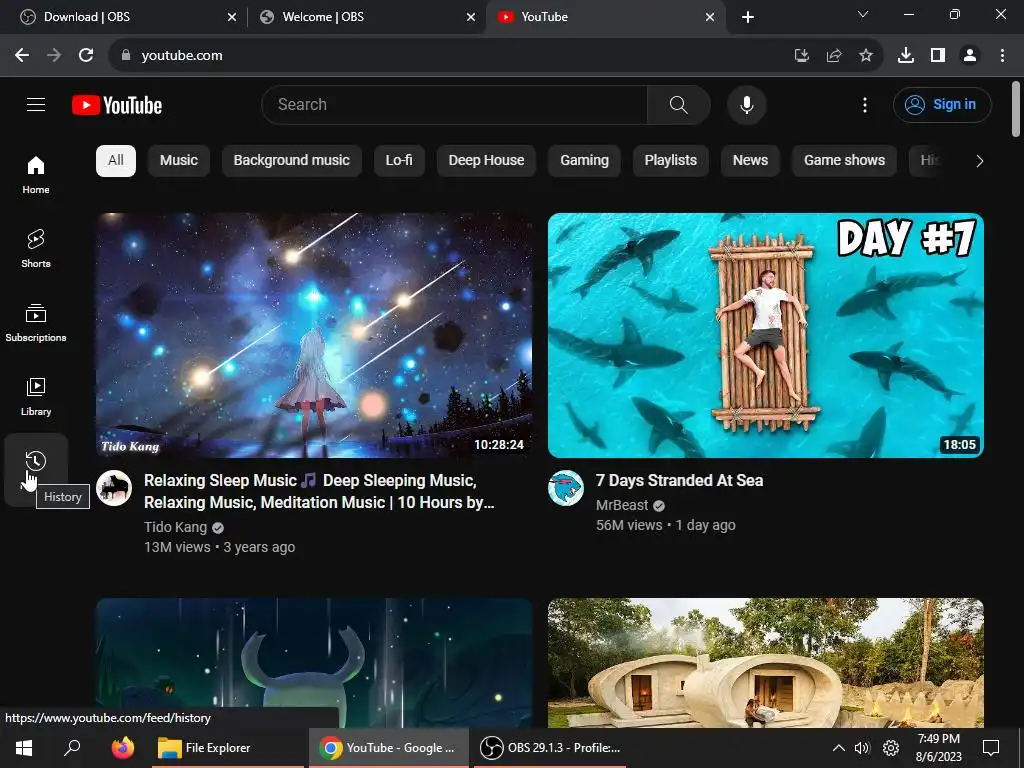Open the volume speaker tray icon
Image resolution: width=1024 pixels, height=768 pixels.
863,748
